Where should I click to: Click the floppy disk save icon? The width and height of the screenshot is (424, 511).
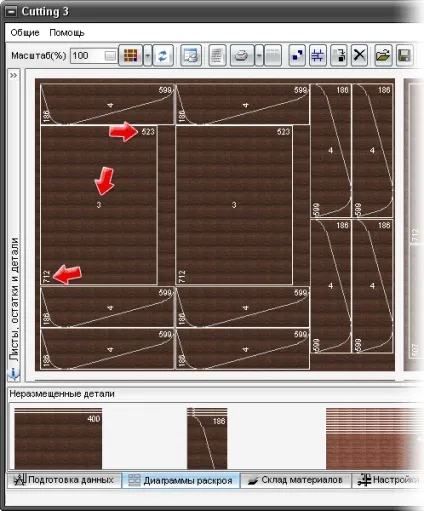[x=404, y=55]
